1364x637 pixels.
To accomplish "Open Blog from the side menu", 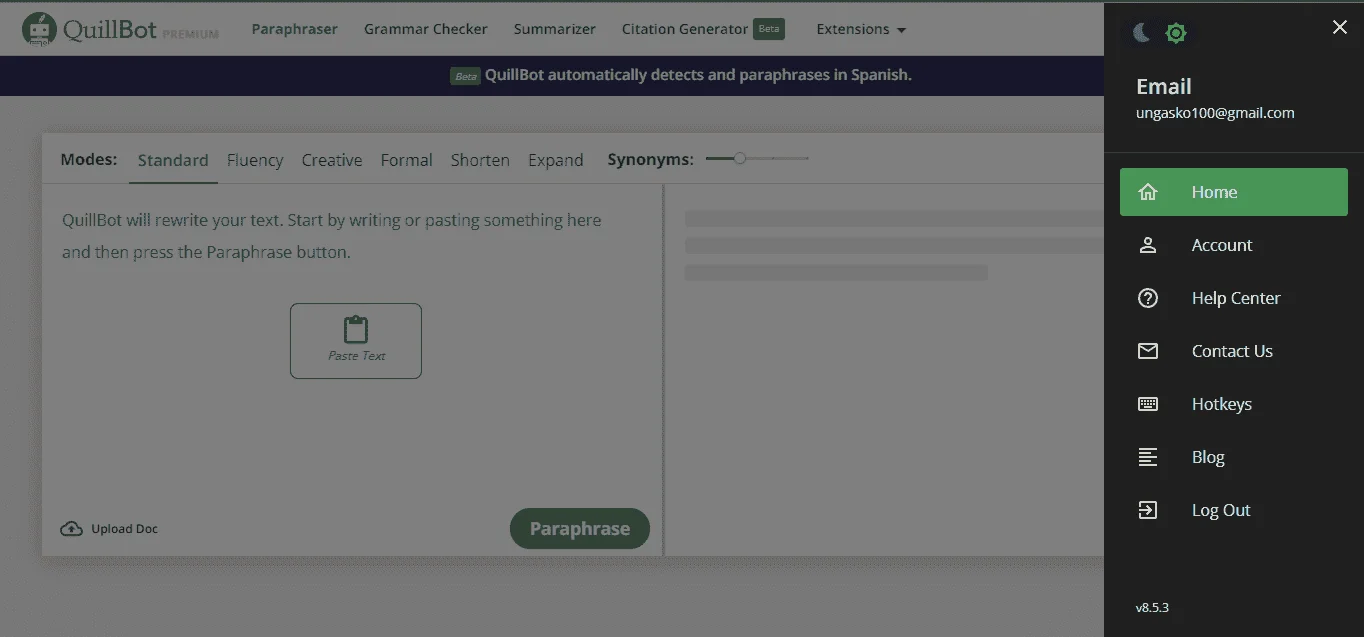I will click(1234, 457).
